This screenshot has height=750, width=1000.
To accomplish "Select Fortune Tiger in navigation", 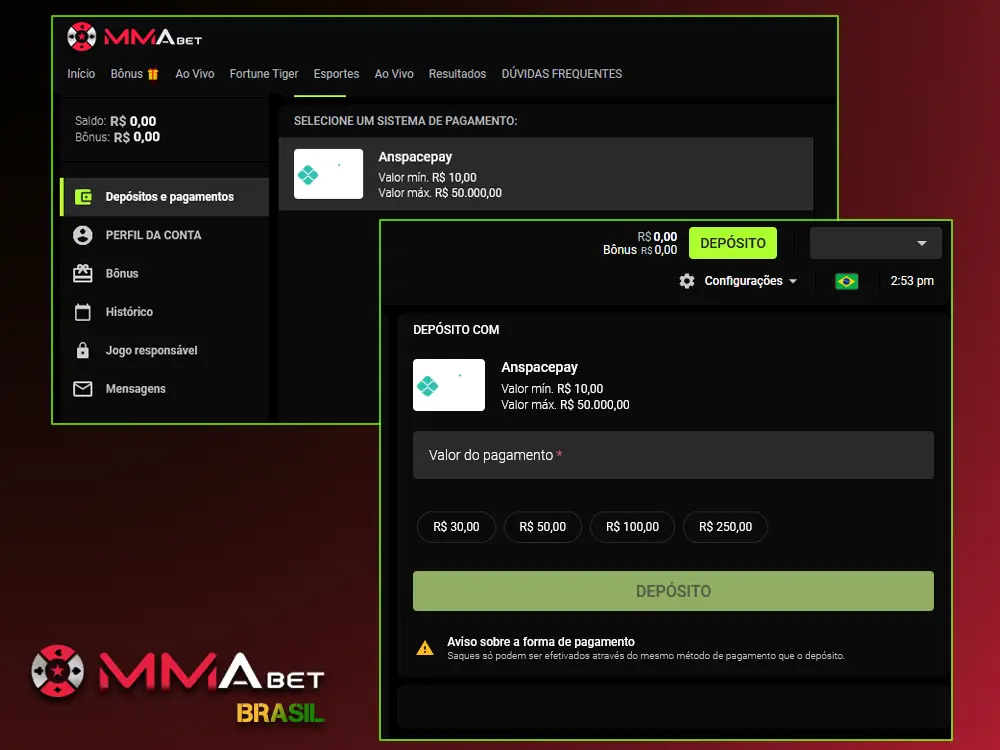I will tap(263, 73).
